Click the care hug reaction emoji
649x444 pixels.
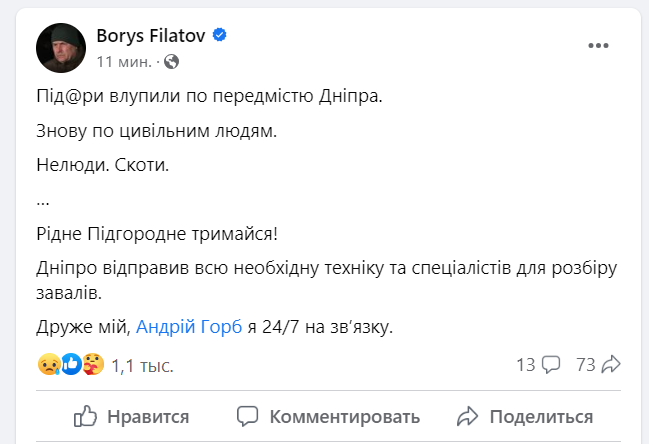click(91, 365)
